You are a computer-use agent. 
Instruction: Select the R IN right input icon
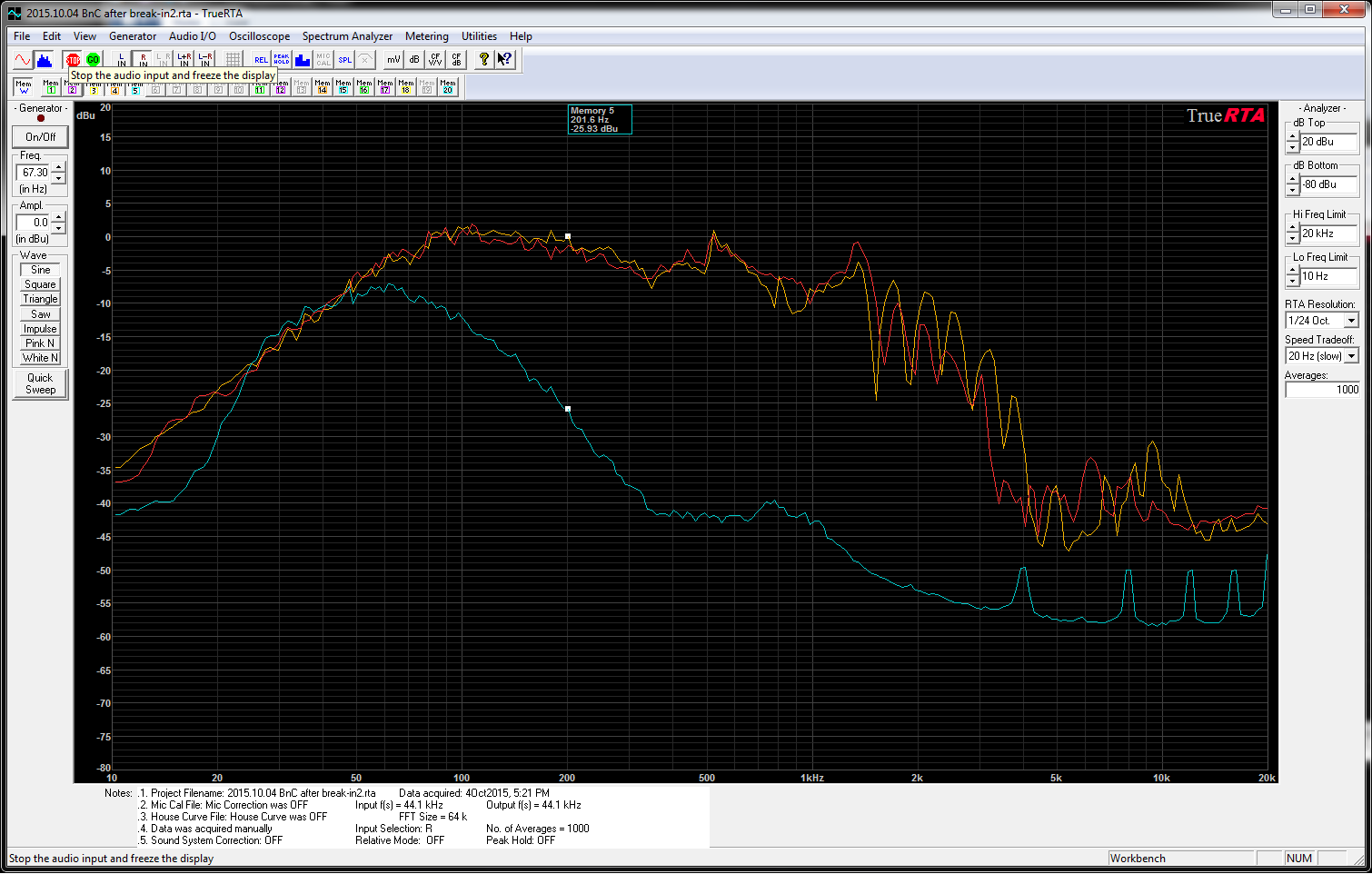[x=143, y=60]
